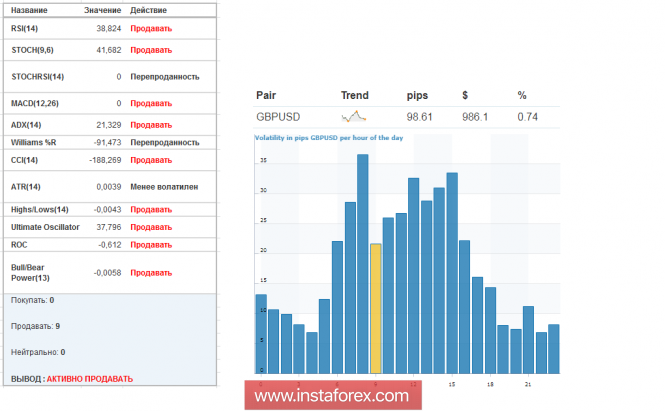
Task: Click the Ultimate Oscillator row name
Action: coord(46,227)
